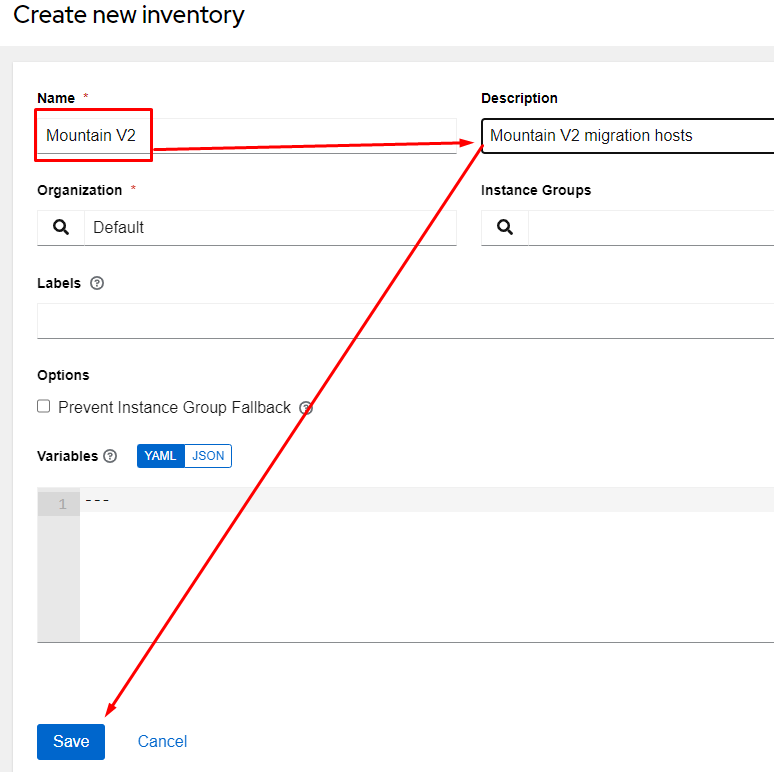Click the Organization field showing Default

tap(270, 228)
